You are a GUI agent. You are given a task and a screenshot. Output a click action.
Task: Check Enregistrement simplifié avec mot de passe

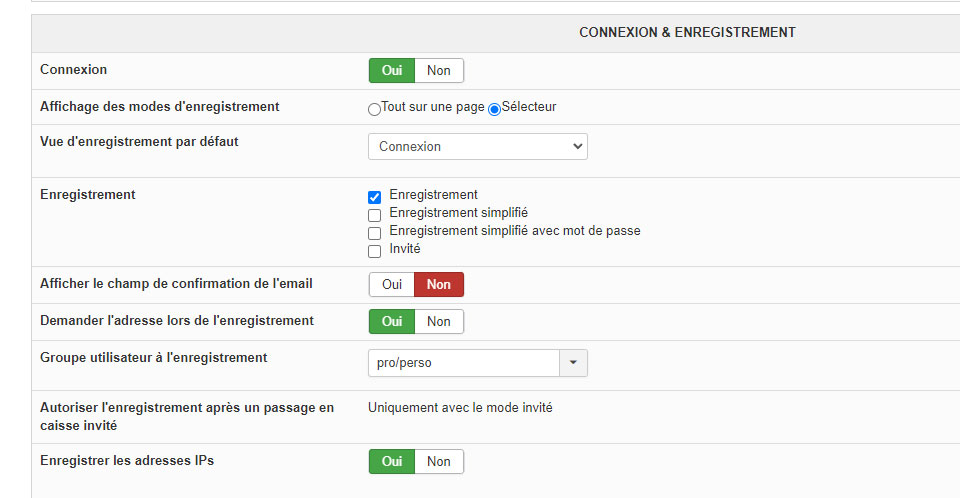pyautogui.click(x=375, y=233)
